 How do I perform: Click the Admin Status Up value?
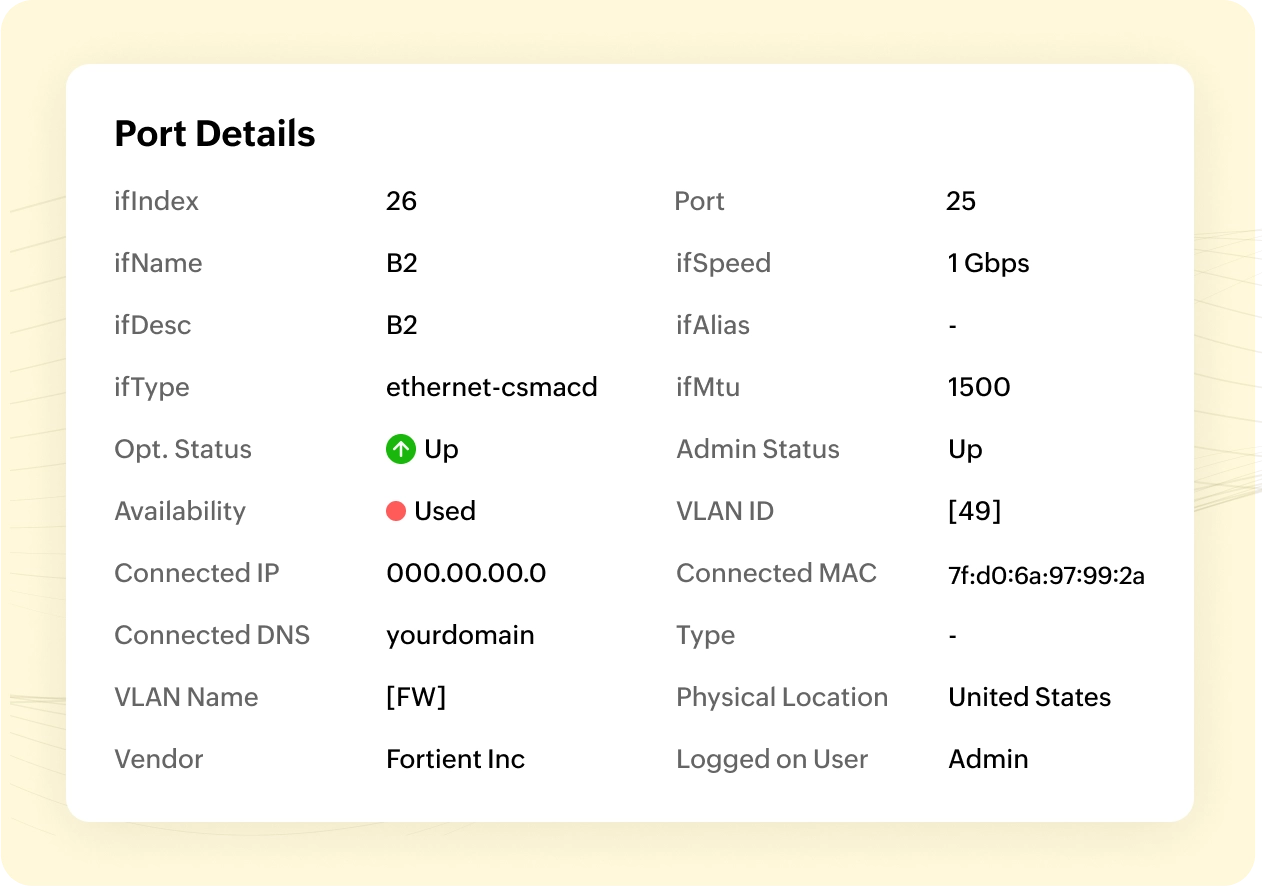click(x=965, y=449)
